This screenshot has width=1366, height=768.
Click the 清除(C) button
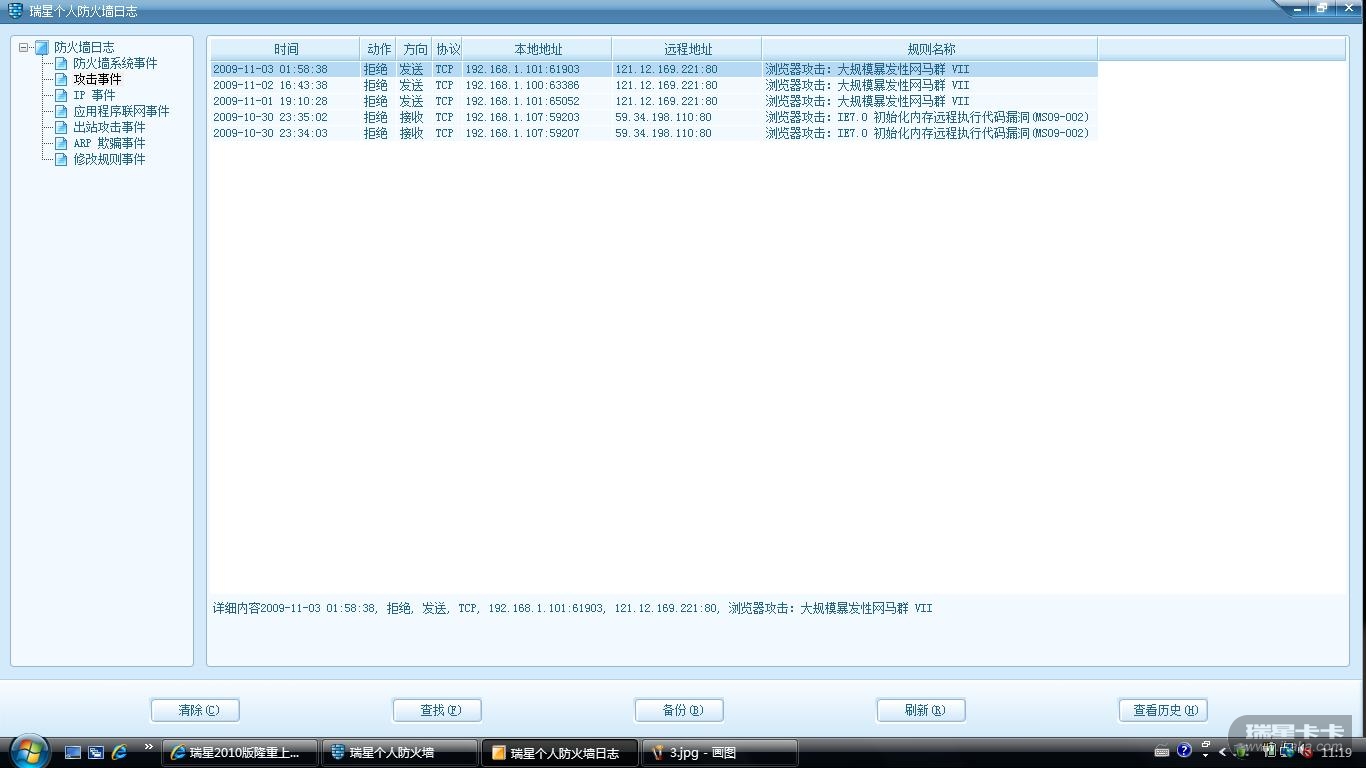(195, 710)
